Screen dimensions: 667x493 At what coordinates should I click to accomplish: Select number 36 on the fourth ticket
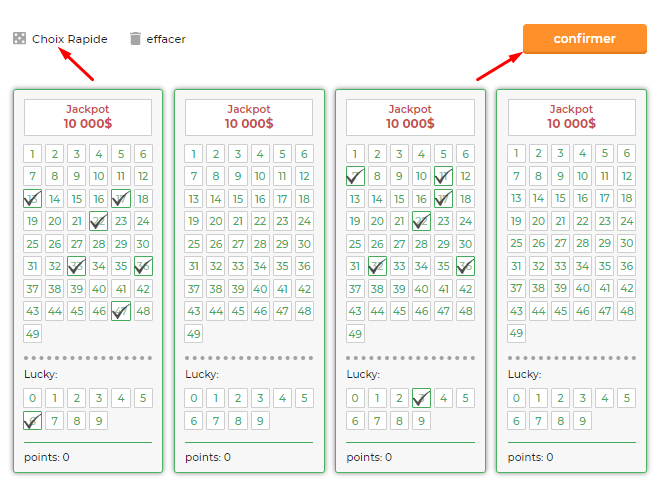click(627, 266)
